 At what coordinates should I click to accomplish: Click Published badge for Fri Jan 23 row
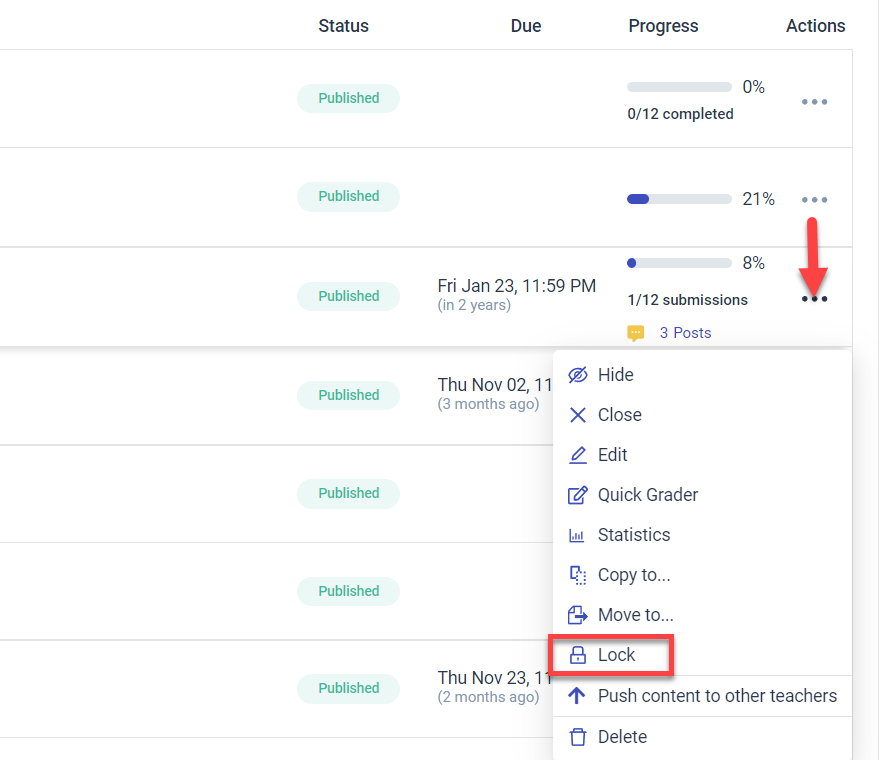coord(348,296)
